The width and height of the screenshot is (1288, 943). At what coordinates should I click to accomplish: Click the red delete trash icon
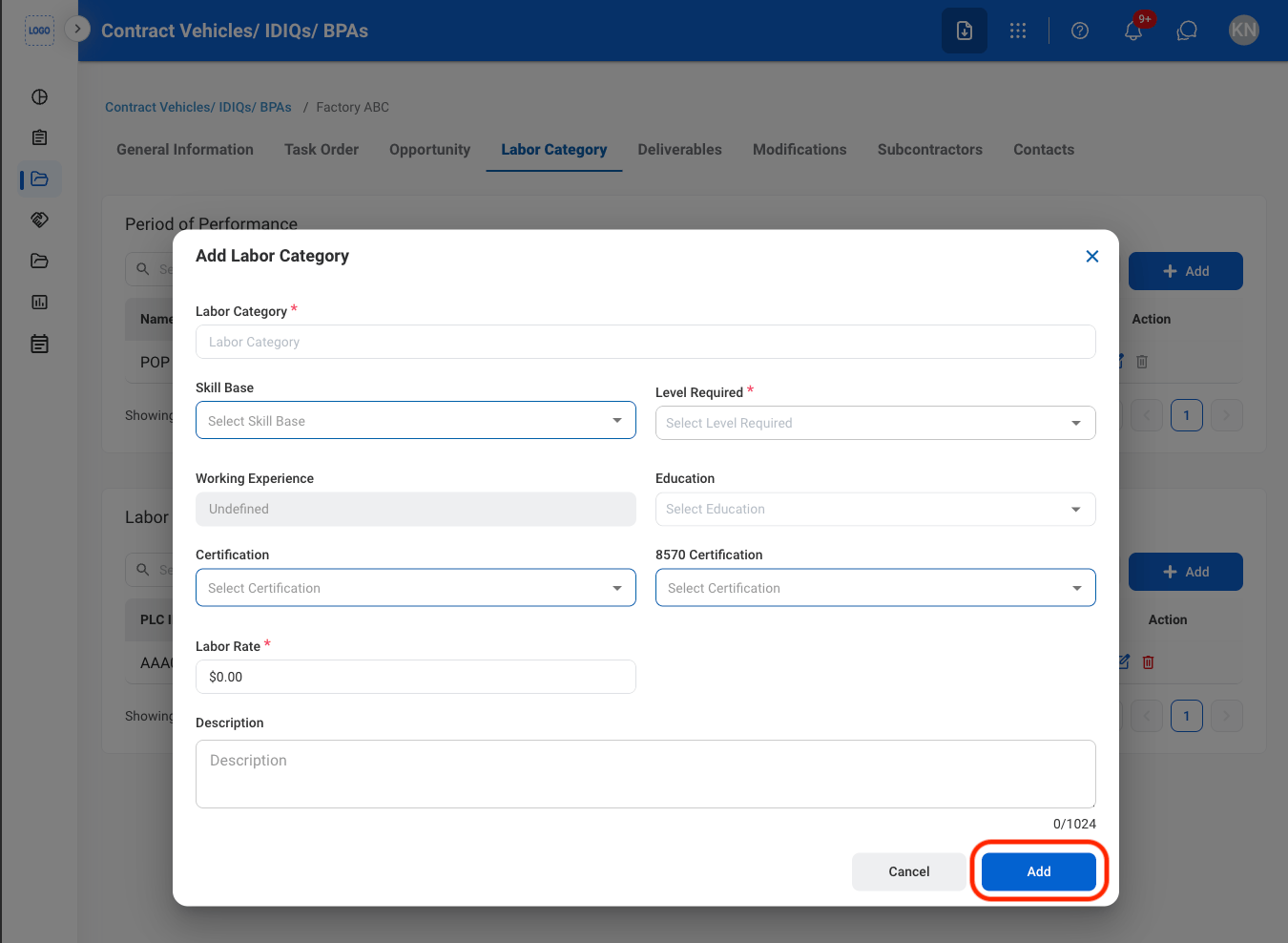[1149, 662]
